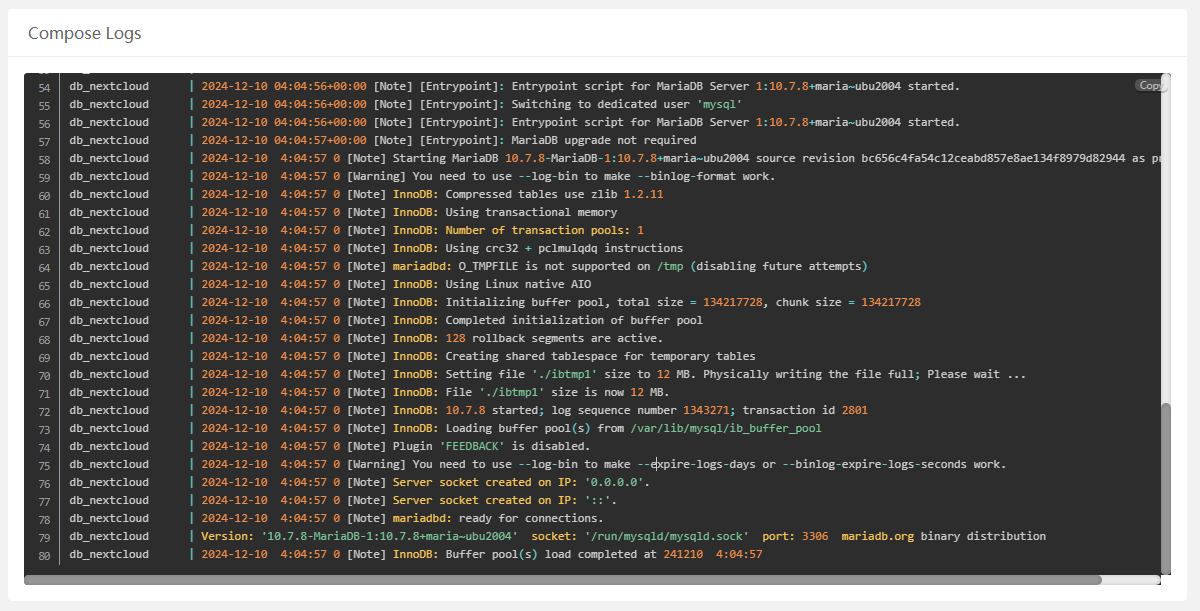Click 'MariaDB upgrade not required' log text

coord(603,141)
